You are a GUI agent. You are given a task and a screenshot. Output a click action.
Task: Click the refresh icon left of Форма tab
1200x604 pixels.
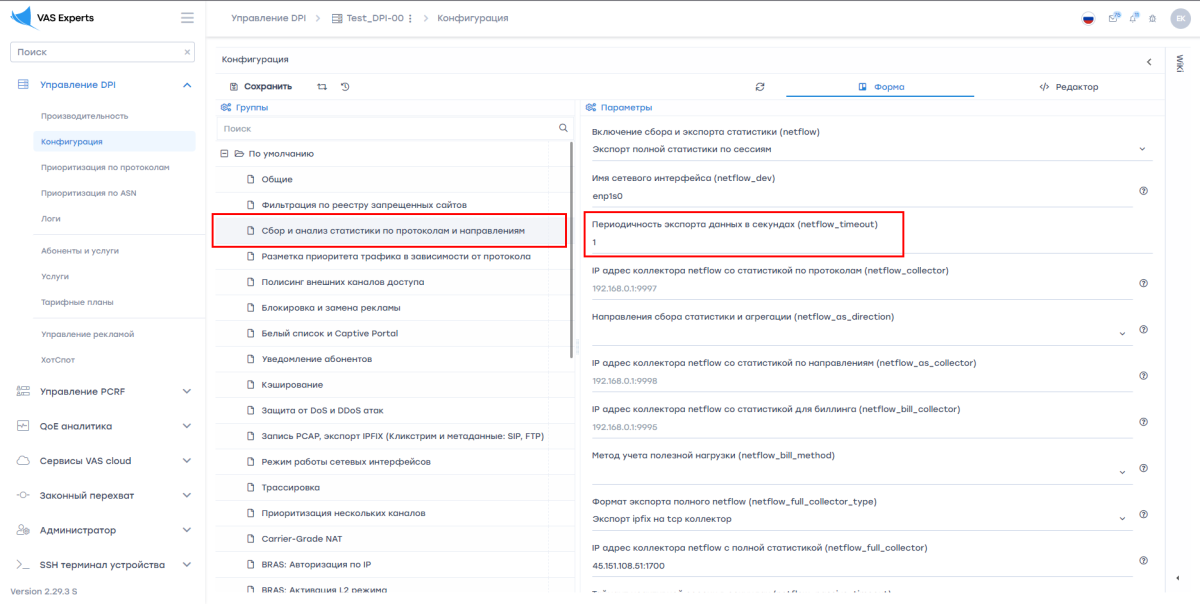coord(760,87)
